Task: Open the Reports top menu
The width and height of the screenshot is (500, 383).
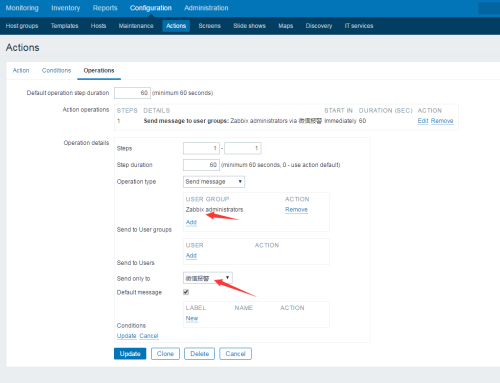Action: click(x=105, y=8)
